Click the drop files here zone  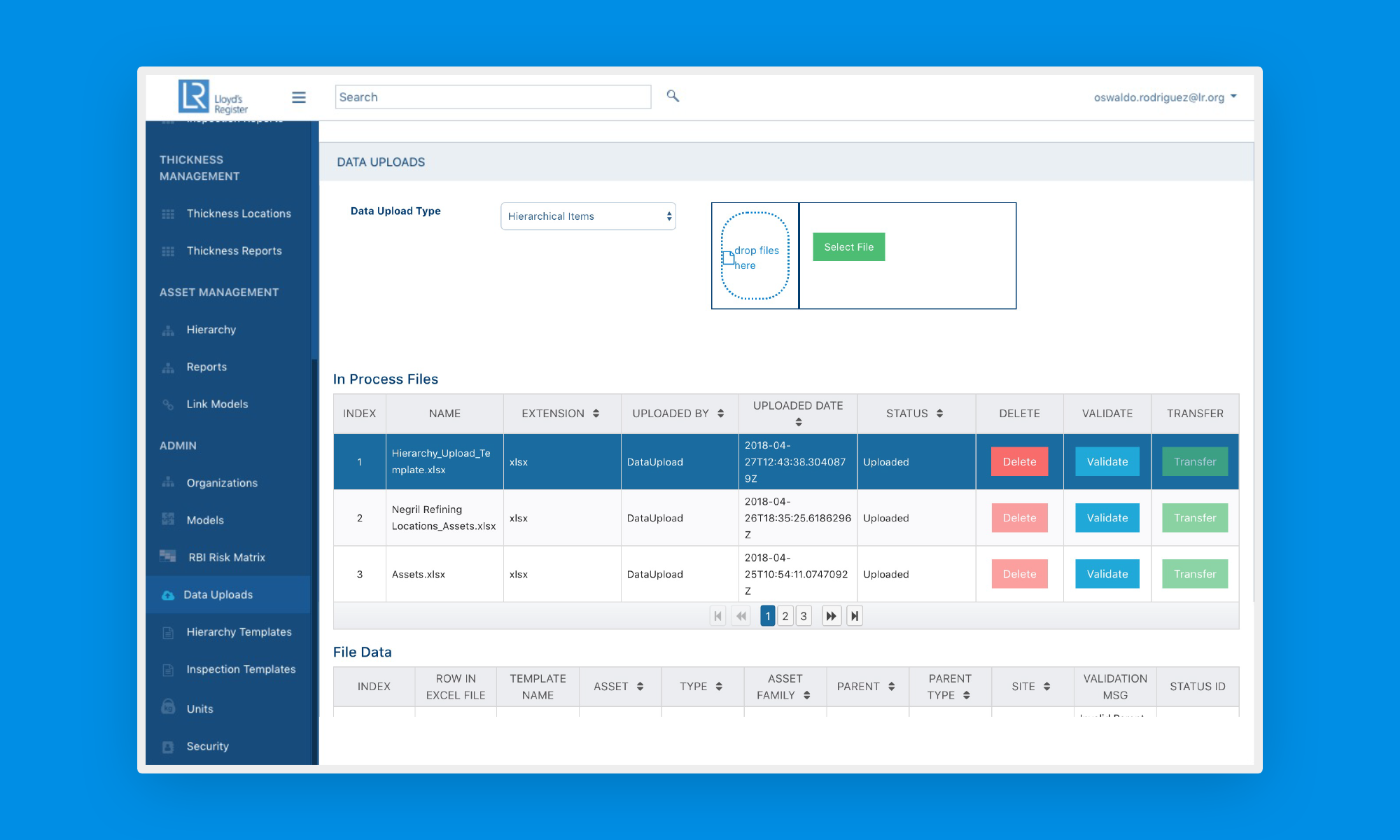coord(755,256)
